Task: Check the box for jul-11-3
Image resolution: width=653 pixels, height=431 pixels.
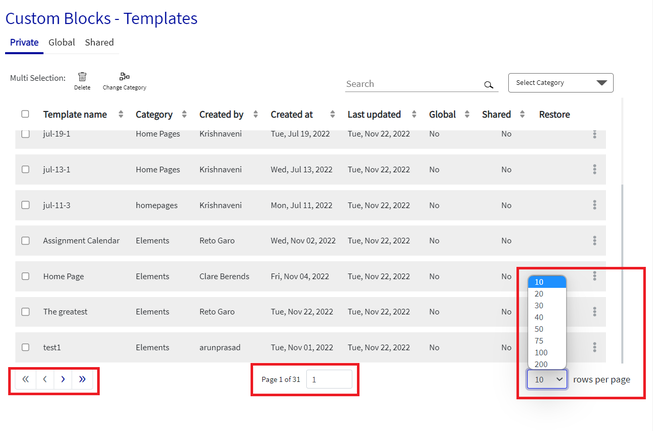Action: pyautogui.click(x=25, y=205)
